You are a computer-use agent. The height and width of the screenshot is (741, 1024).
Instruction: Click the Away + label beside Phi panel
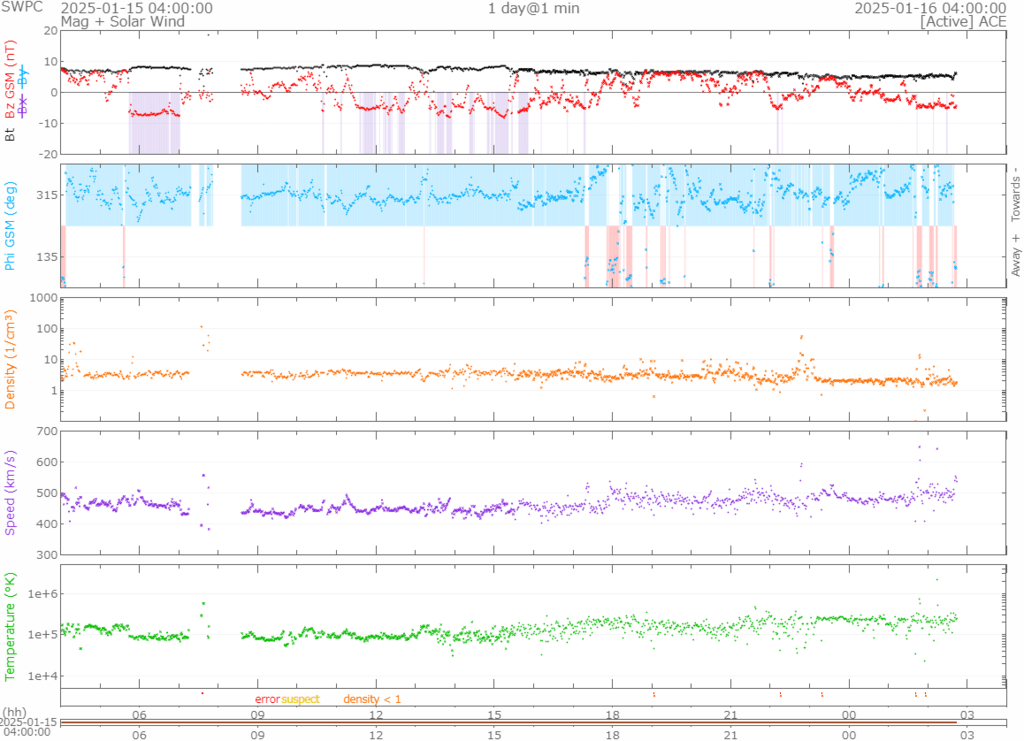1016,258
